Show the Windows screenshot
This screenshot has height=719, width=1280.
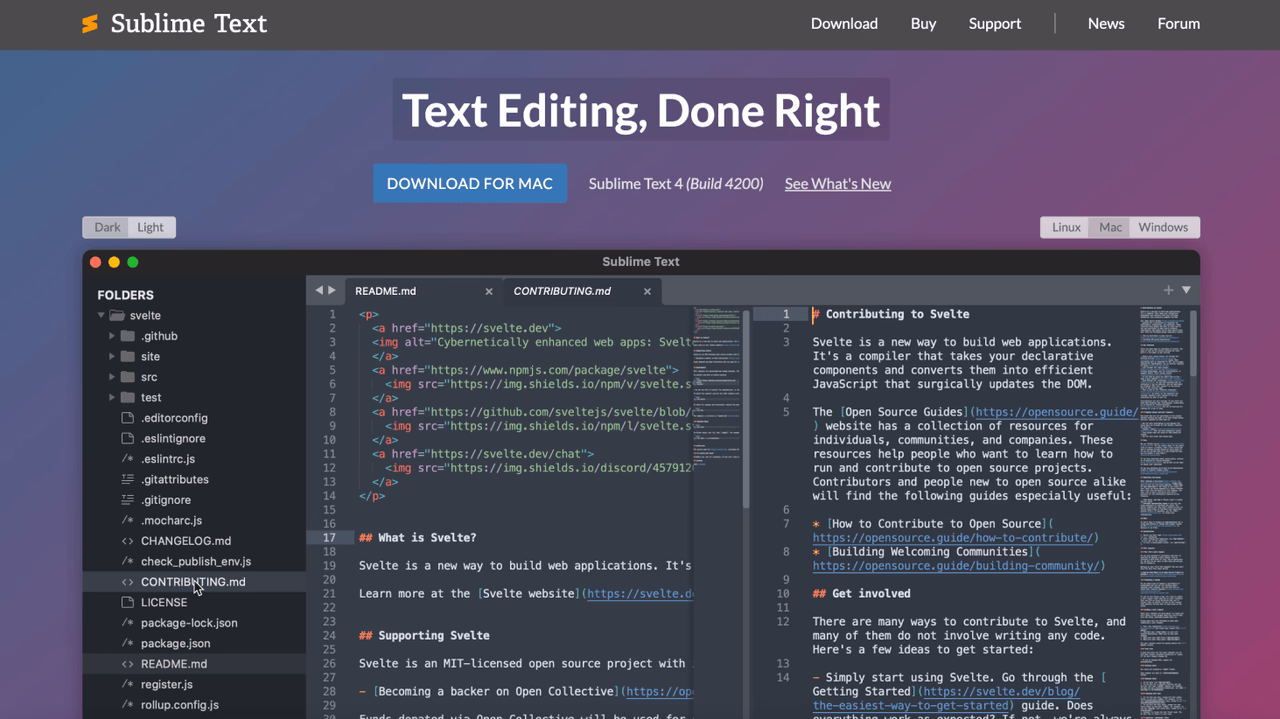coord(1163,227)
